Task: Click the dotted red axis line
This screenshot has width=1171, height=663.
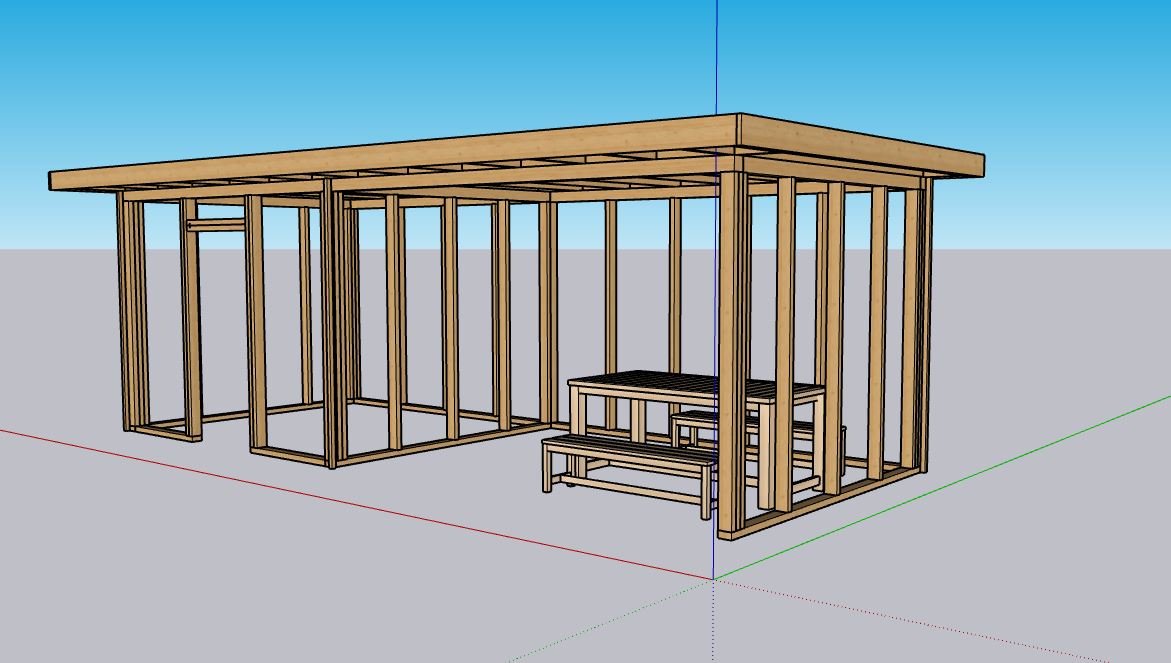Action: 900,619
